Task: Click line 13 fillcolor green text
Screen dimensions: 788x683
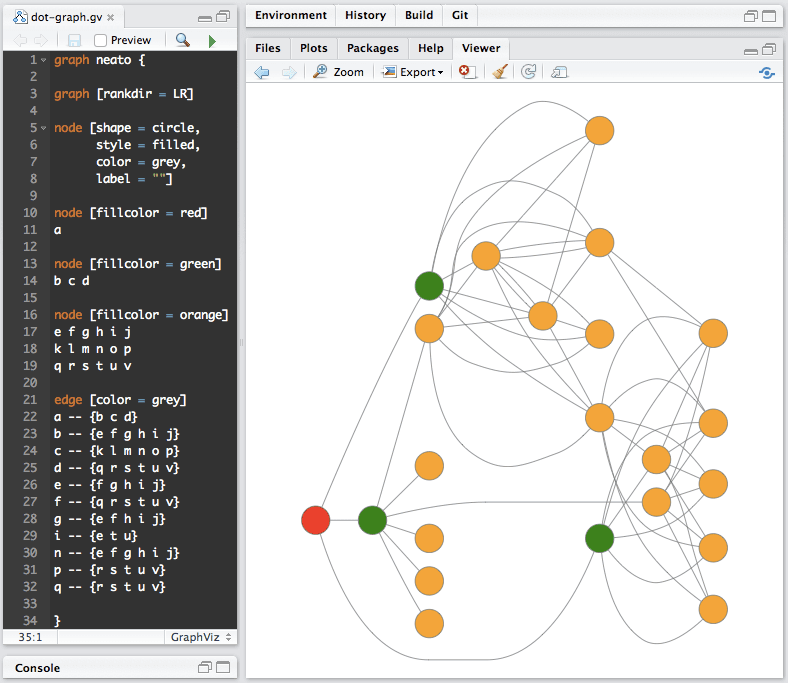Action: click(x=138, y=263)
